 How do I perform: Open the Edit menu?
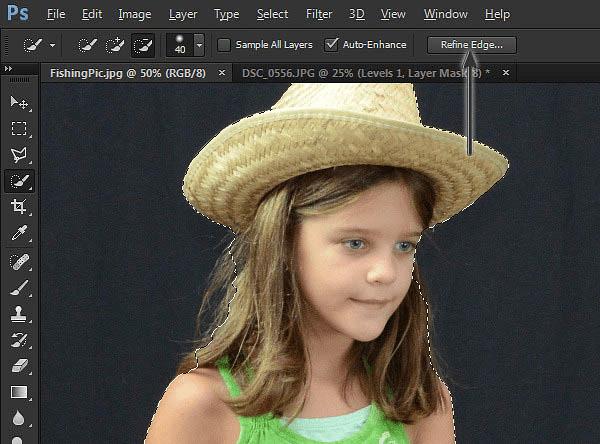pyautogui.click(x=92, y=14)
